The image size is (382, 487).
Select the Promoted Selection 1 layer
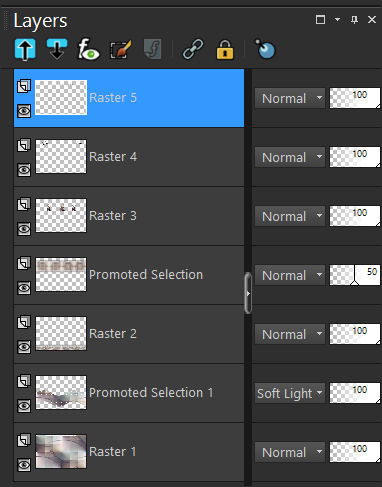[129, 393]
